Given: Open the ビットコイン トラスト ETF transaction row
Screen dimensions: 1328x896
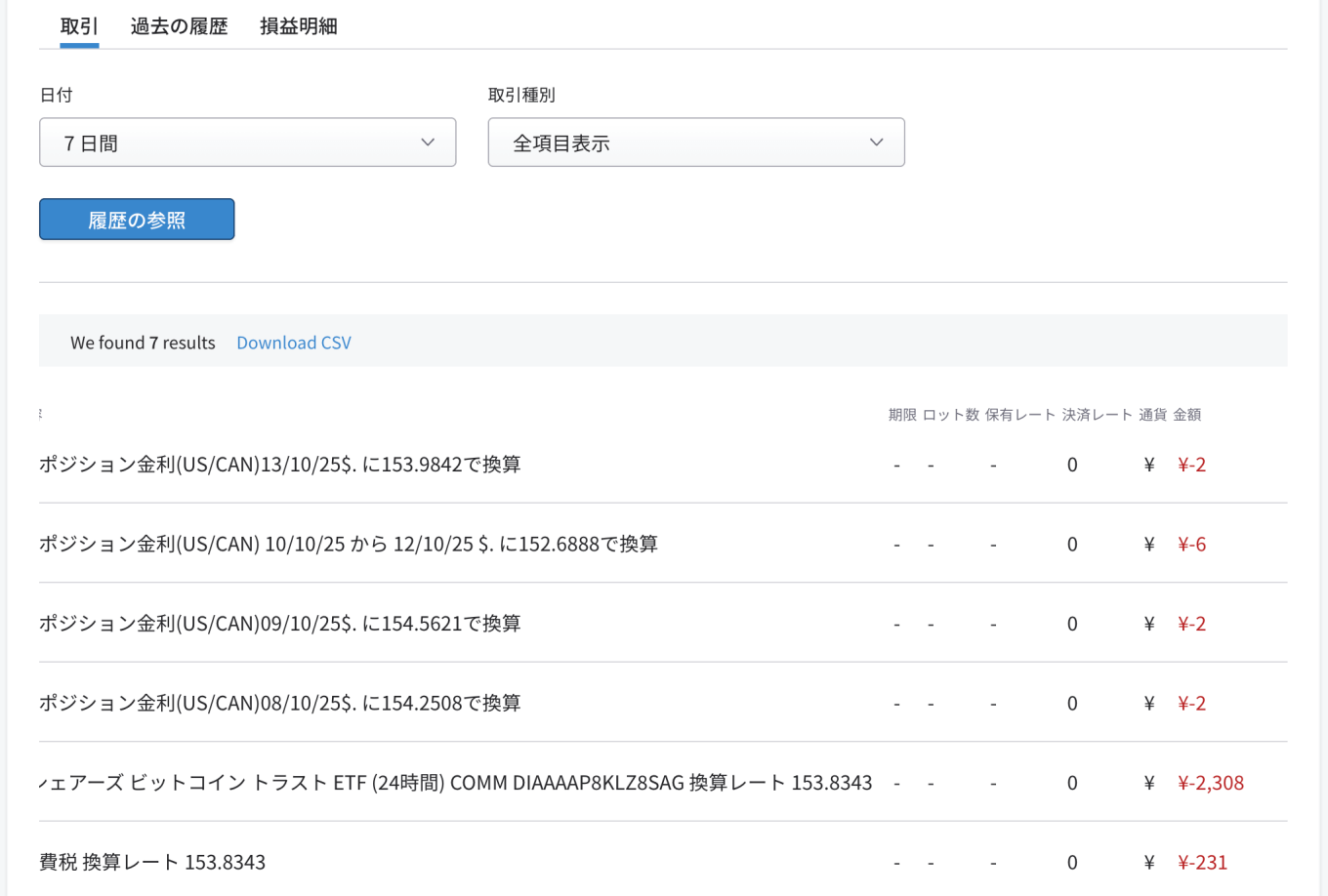Looking at the screenshot, I should [x=455, y=783].
